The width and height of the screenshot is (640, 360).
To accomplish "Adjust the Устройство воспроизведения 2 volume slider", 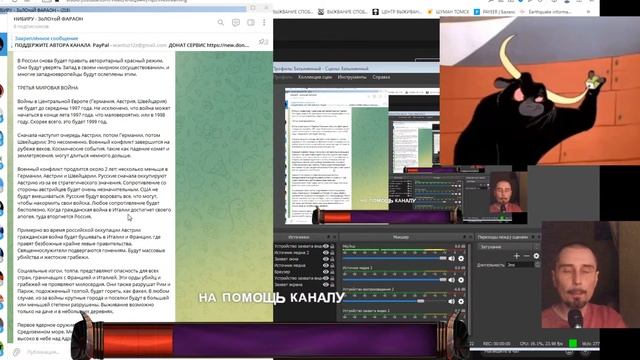I will 395,301.
